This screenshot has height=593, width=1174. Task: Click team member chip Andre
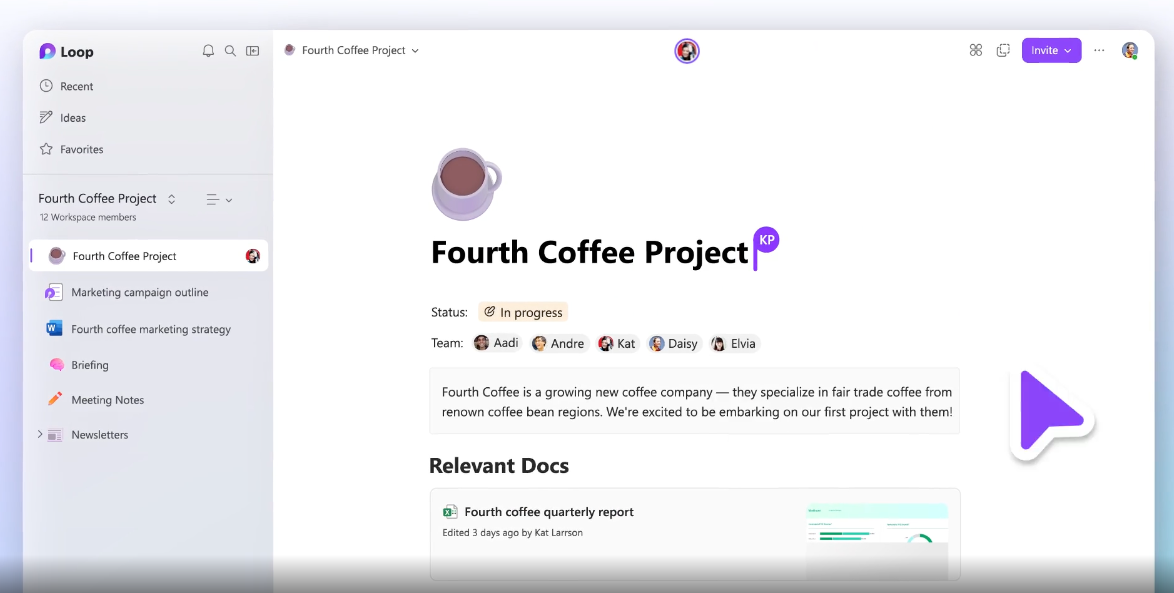point(558,344)
